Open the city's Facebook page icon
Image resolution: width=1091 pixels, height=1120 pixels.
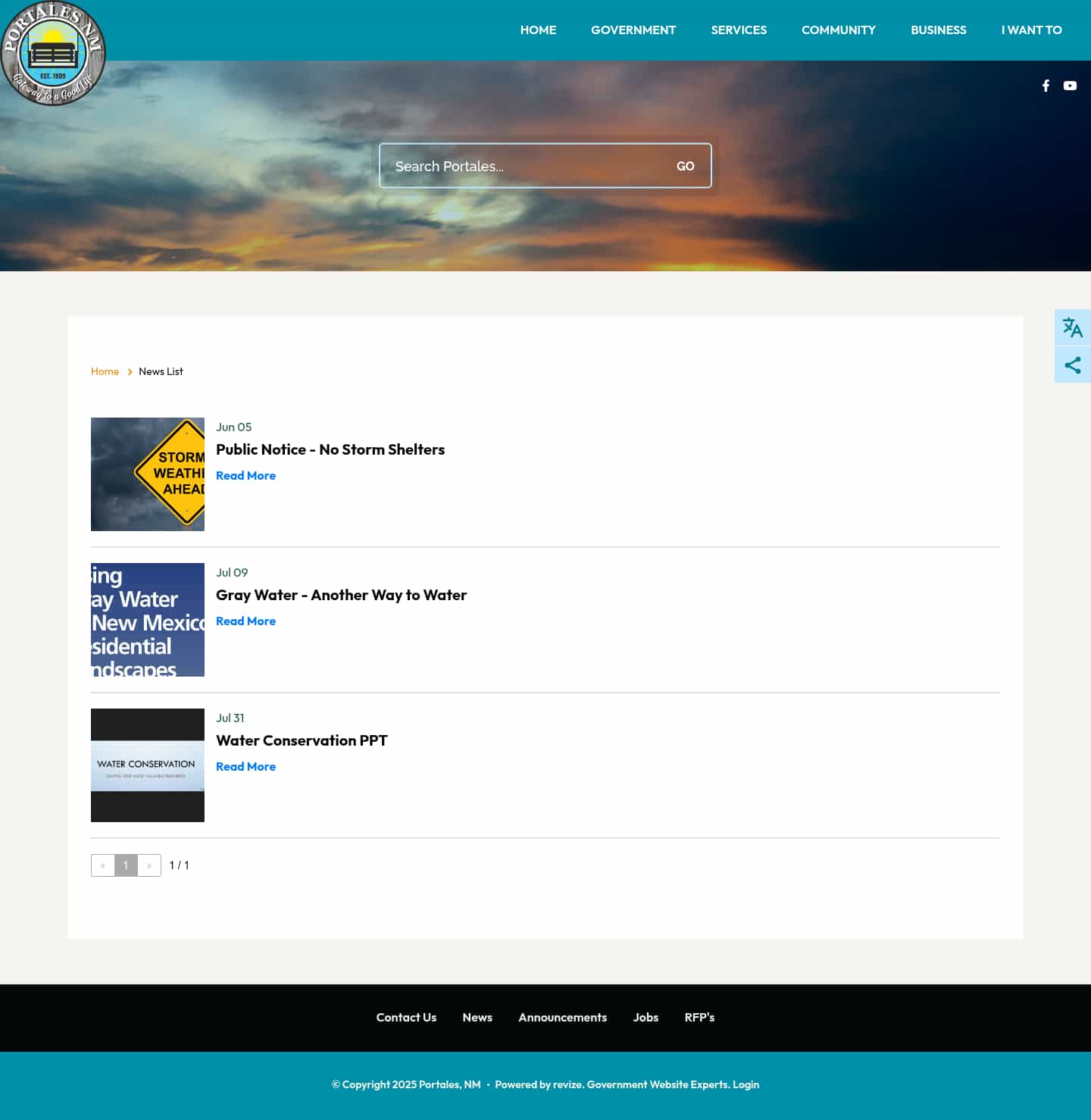1046,86
